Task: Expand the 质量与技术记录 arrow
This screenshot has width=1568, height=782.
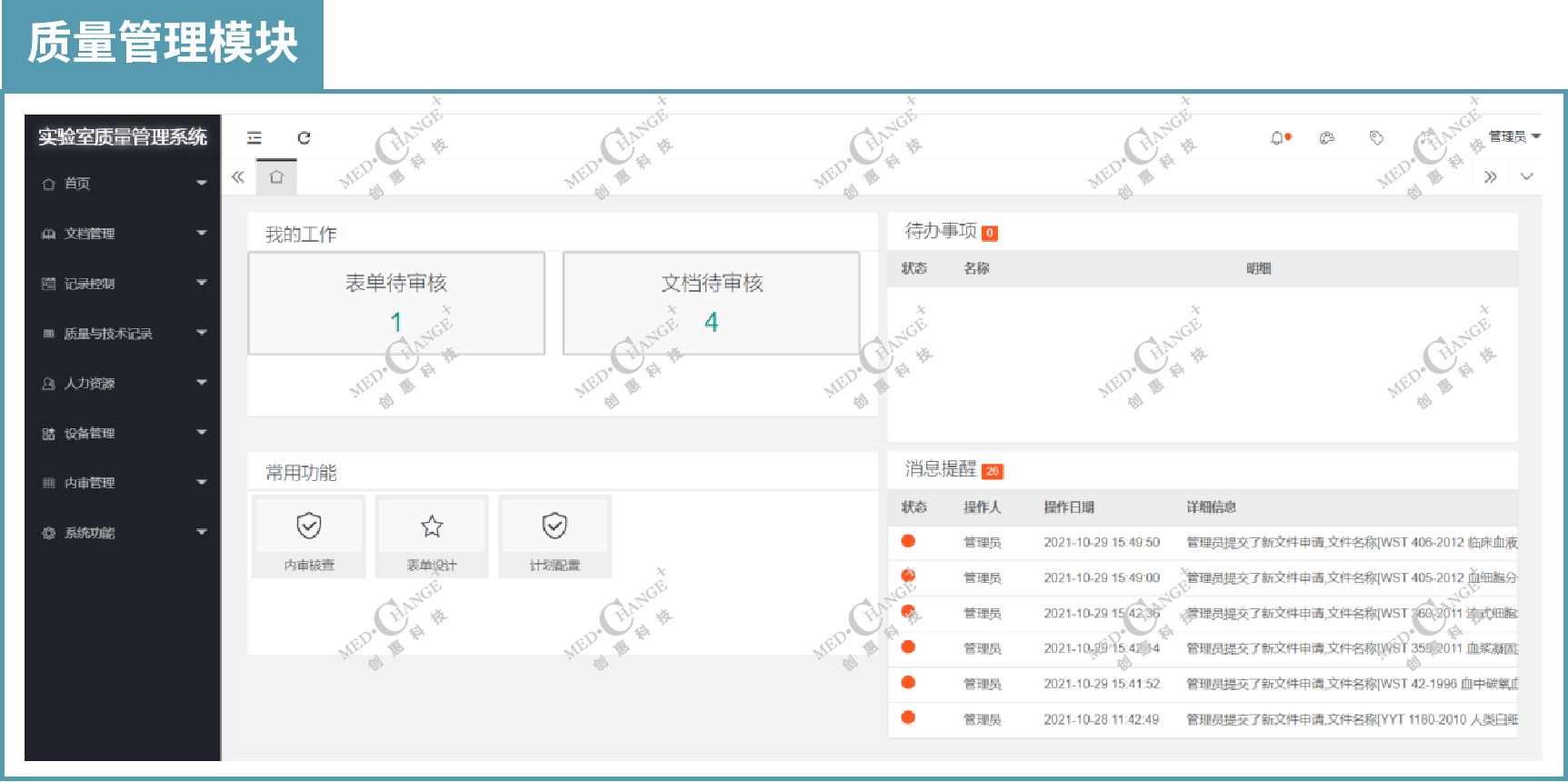Action: (x=202, y=333)
